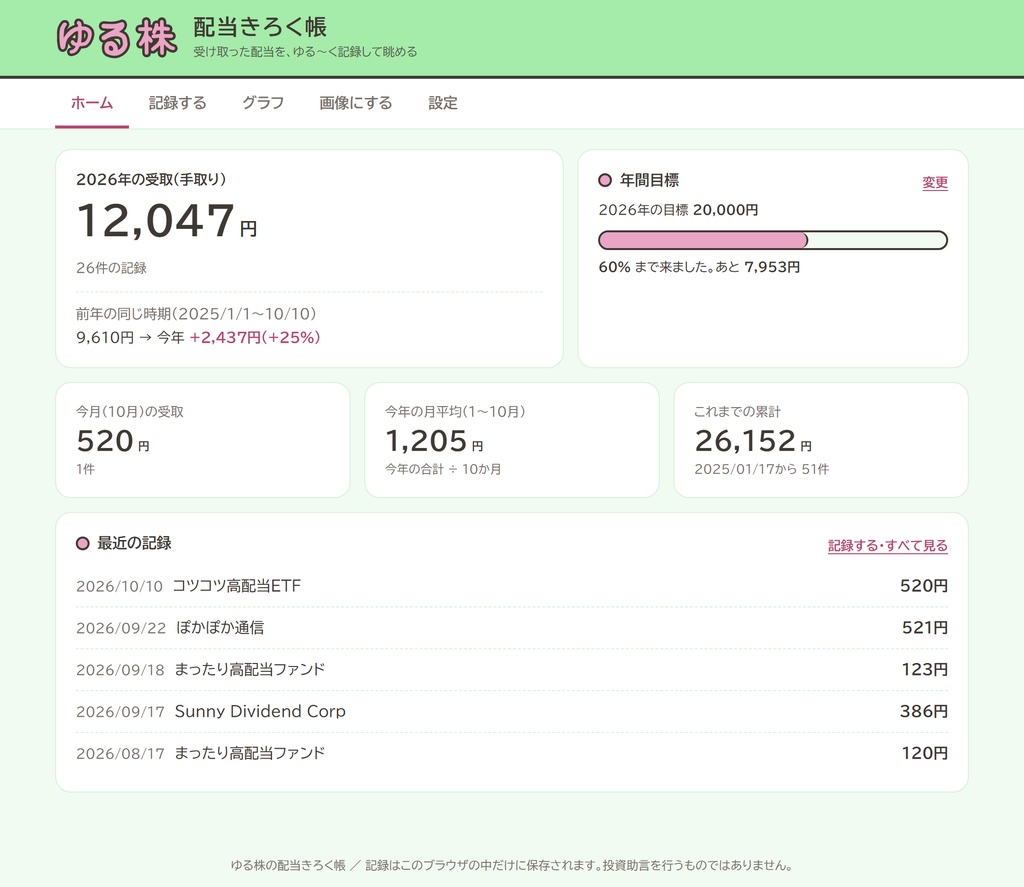Select the 2026/09/18 まったり高配当ファンド row
The height and width of the screenshot is (887, 1024).
511,669
